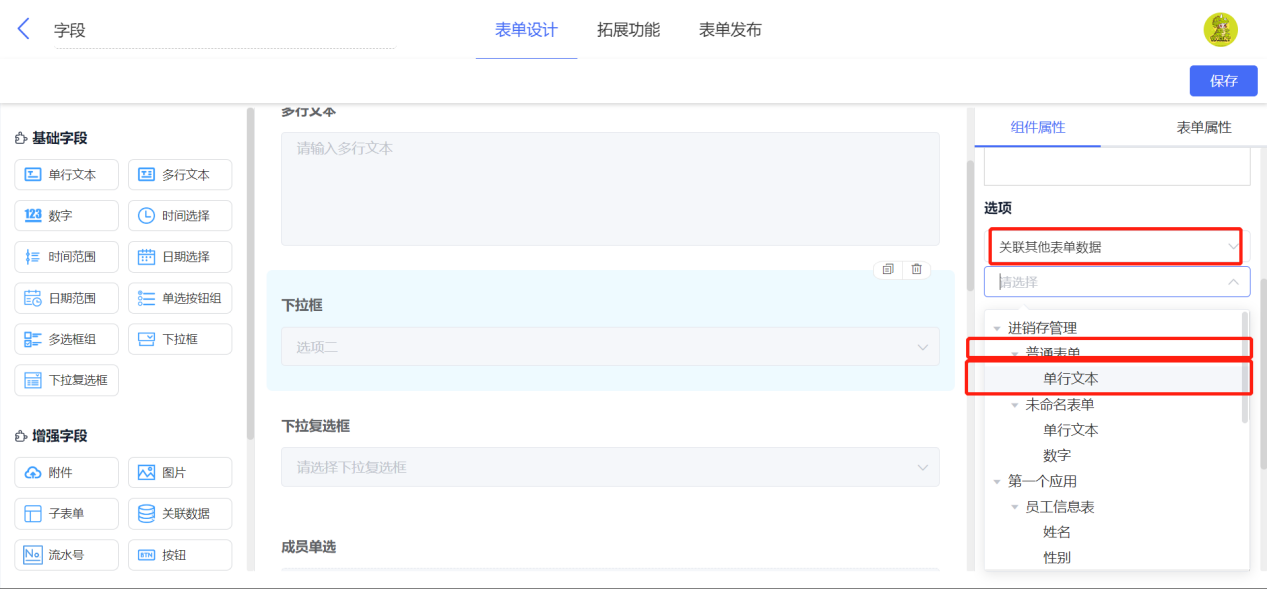1267x589 pixels.
Task: Delete the 下拉框 field with trash icon
Action: coord(916,270)
